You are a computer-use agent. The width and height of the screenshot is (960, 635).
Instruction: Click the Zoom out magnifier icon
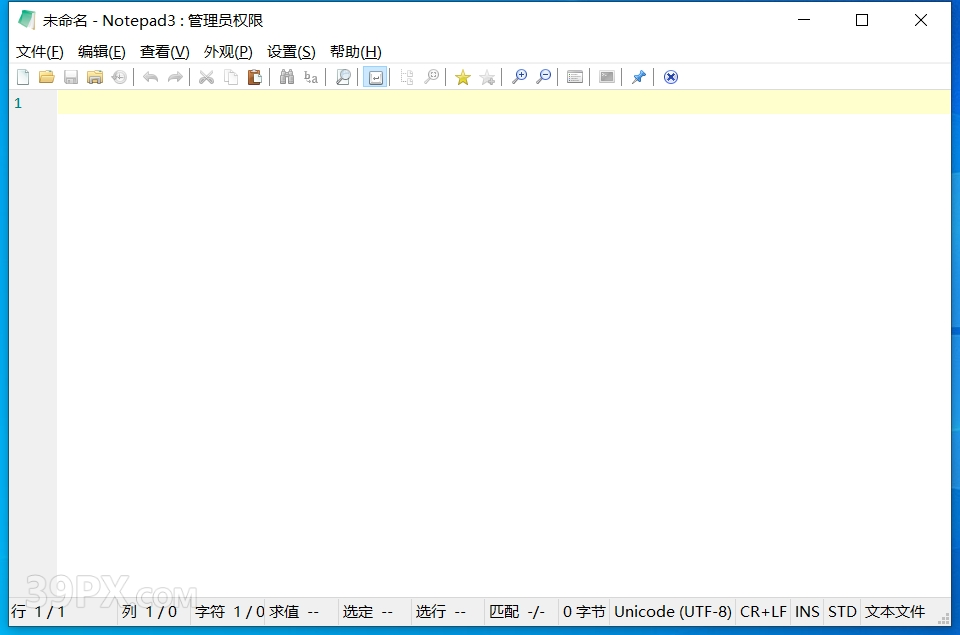coord(544,77)
